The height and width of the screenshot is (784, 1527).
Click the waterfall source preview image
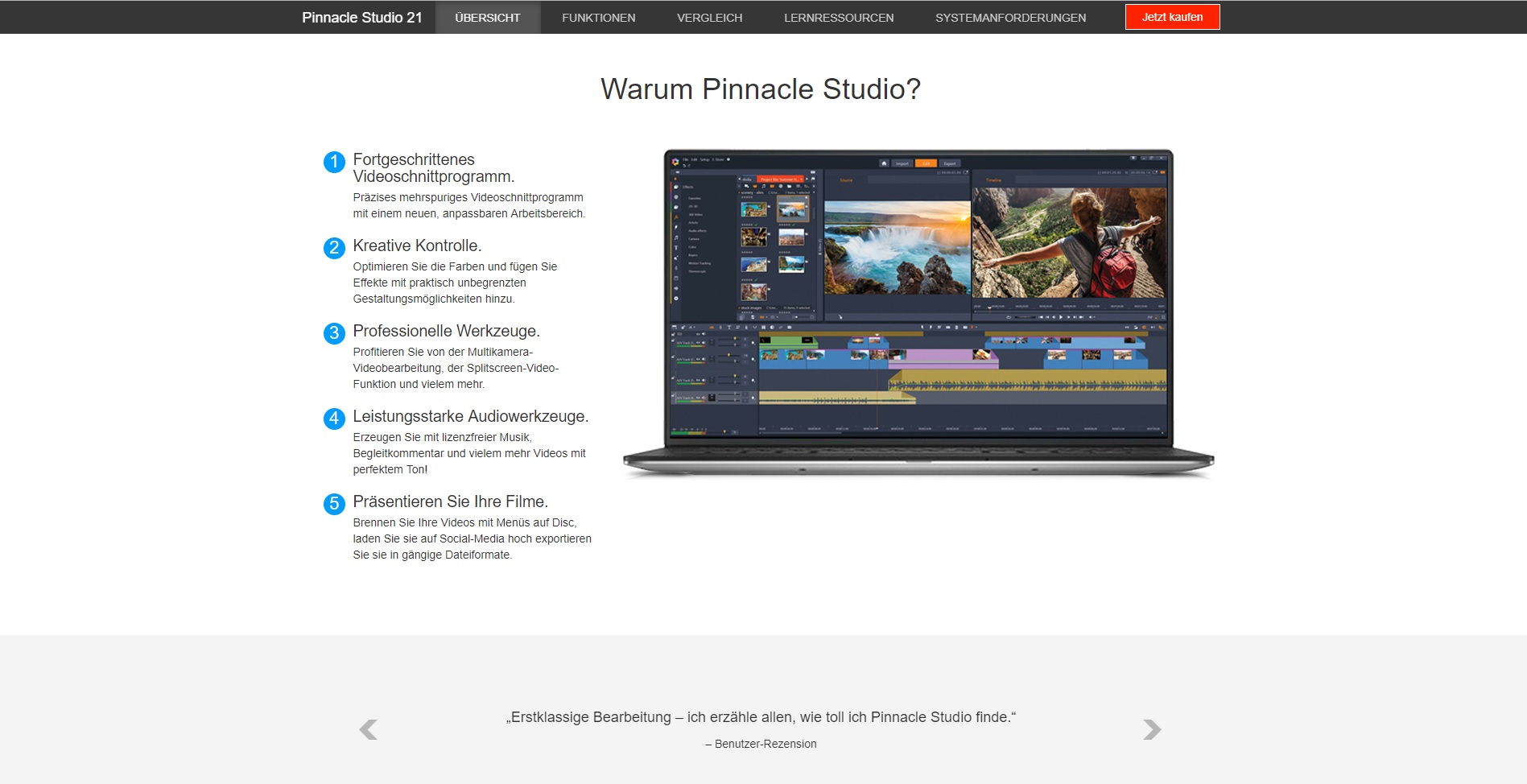[897, 247]
